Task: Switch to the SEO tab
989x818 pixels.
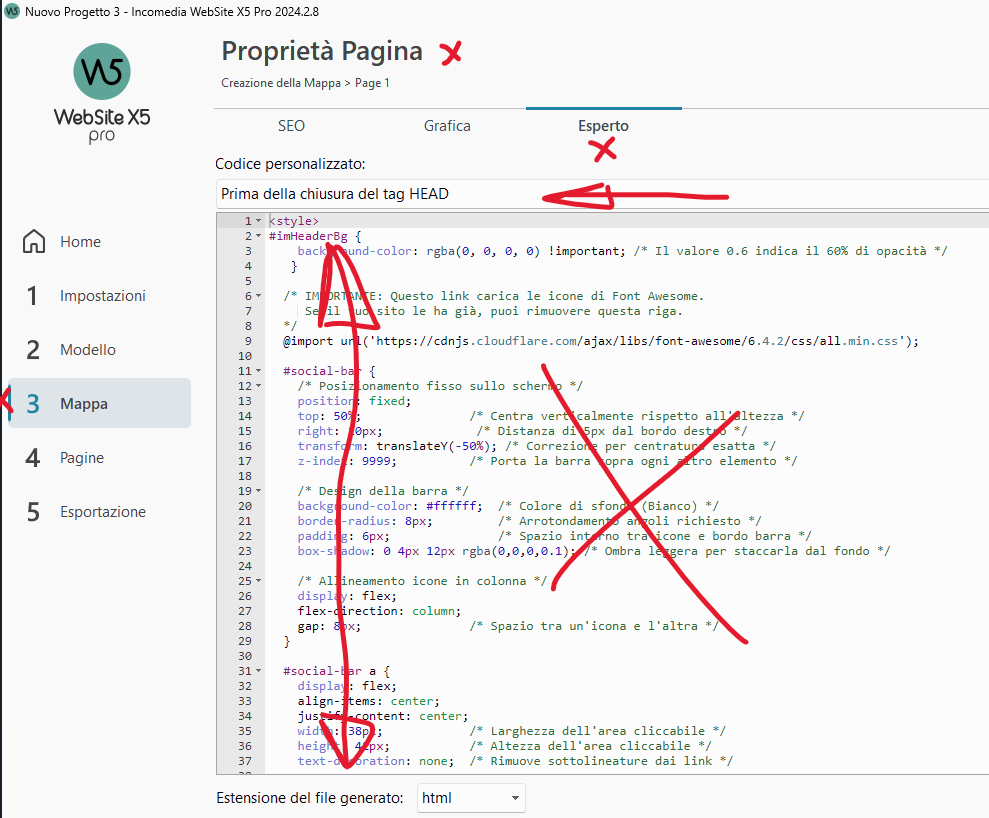Action: [291, 126]
